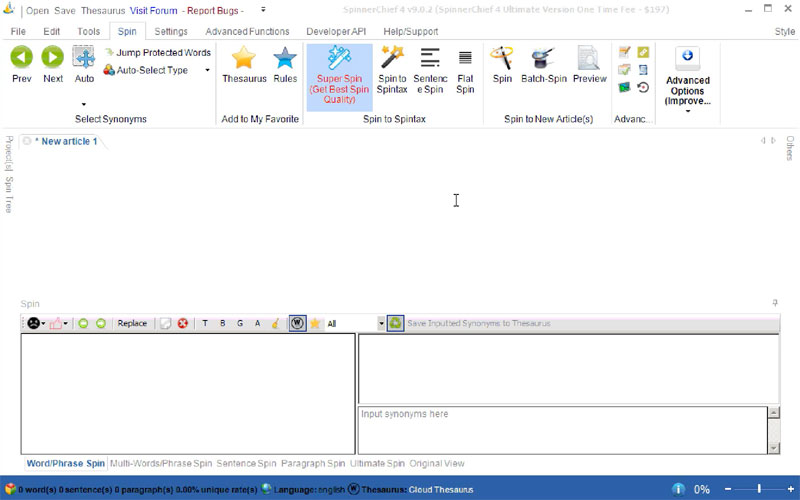Click the green right arrow in Spin toolbar
This screenshot has width=800, height=500.
(101, 323)
